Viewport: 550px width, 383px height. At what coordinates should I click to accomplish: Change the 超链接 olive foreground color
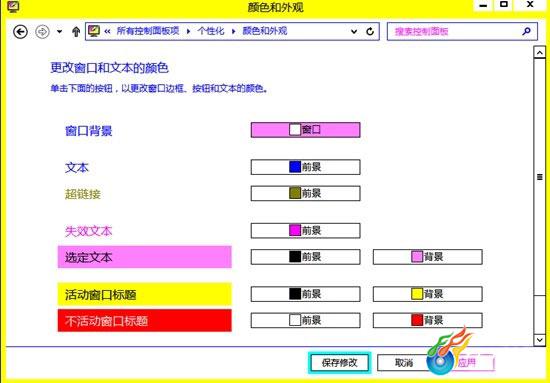(x=305, y=193)
